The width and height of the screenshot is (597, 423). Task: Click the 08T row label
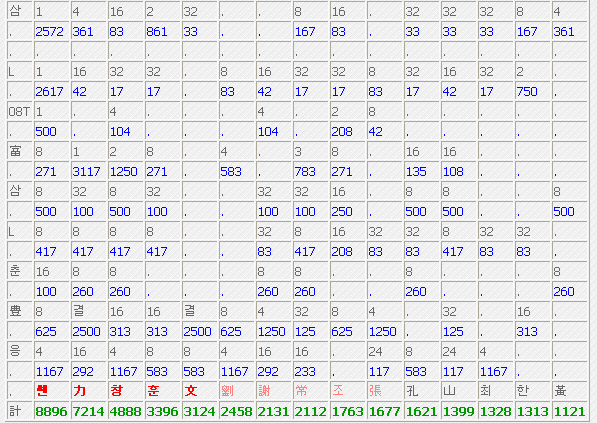(x=19, y=112)
